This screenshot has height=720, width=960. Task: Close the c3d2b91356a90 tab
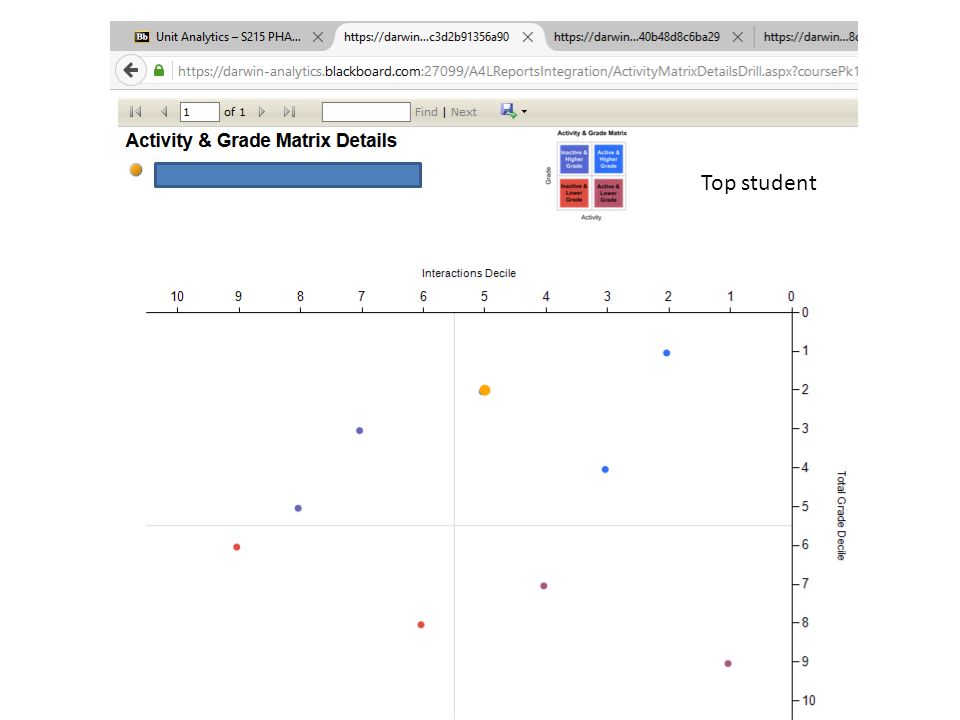[x=527, y=37]
